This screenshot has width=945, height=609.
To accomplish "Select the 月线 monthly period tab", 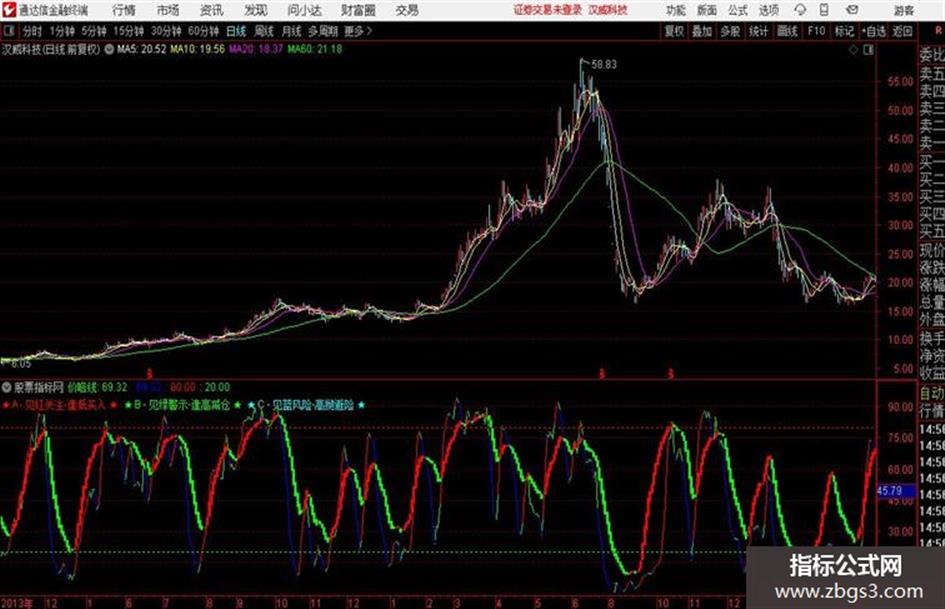I will [291, 31].
